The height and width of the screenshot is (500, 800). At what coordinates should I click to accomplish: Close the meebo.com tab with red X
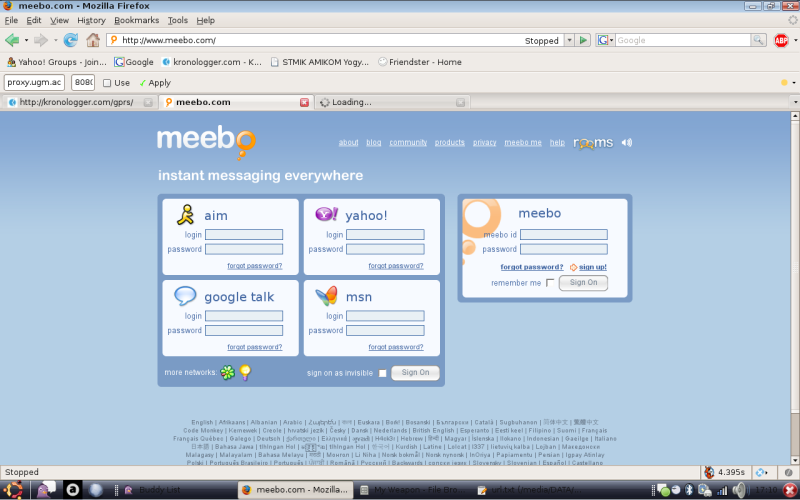305,102
